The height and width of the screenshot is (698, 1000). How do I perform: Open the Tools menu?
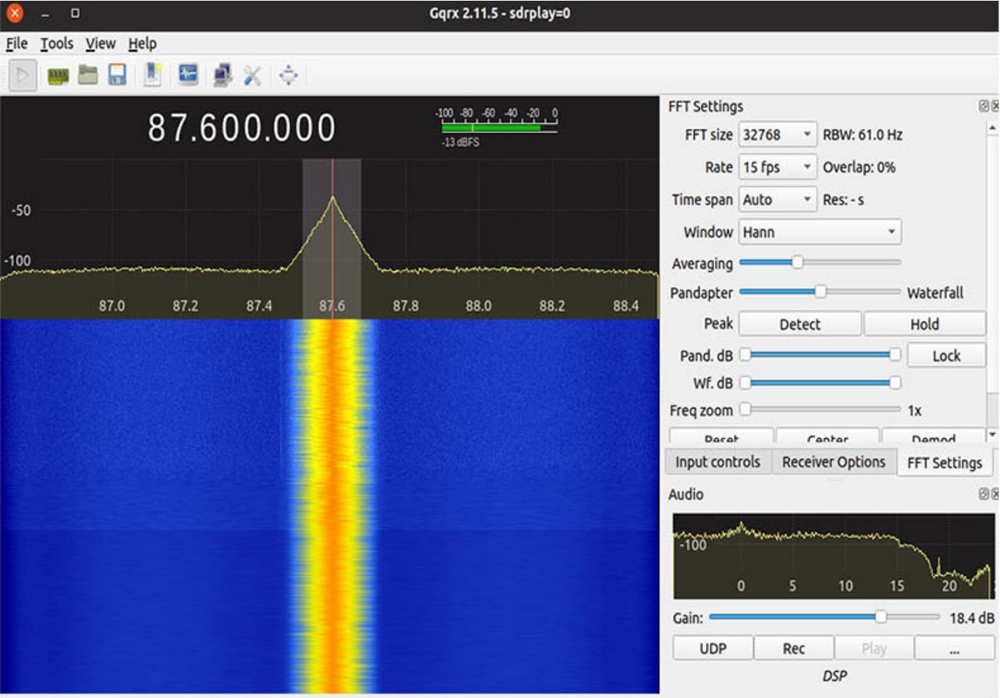(56, 44)
